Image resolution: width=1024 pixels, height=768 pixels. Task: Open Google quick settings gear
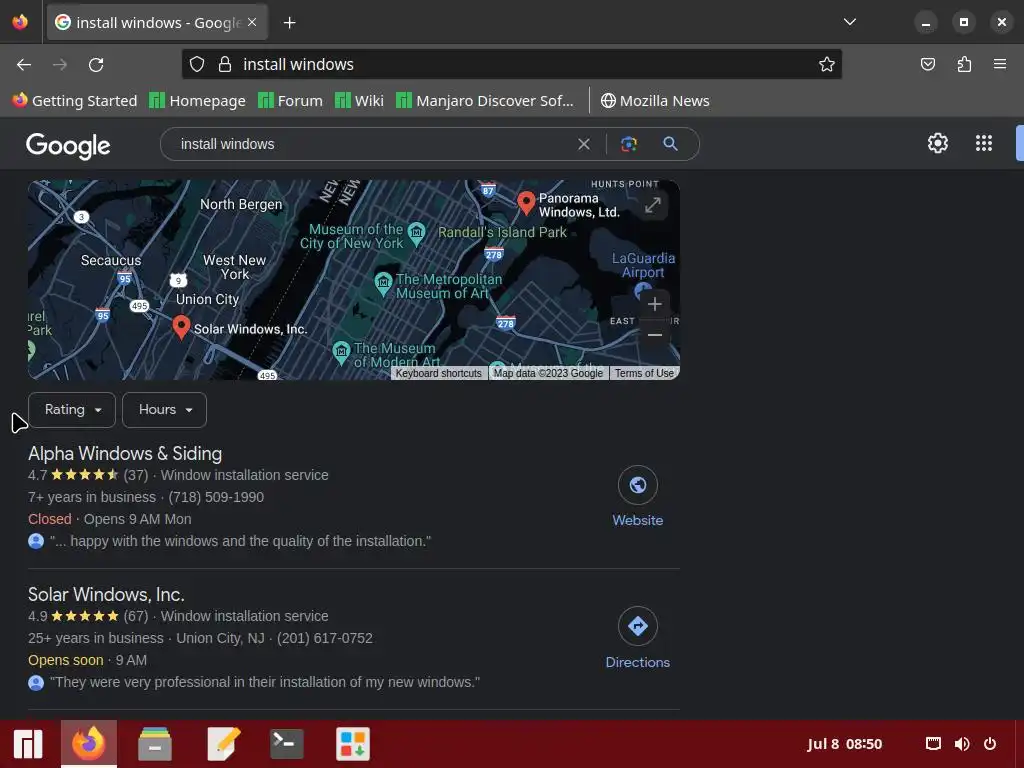(938, 143)
